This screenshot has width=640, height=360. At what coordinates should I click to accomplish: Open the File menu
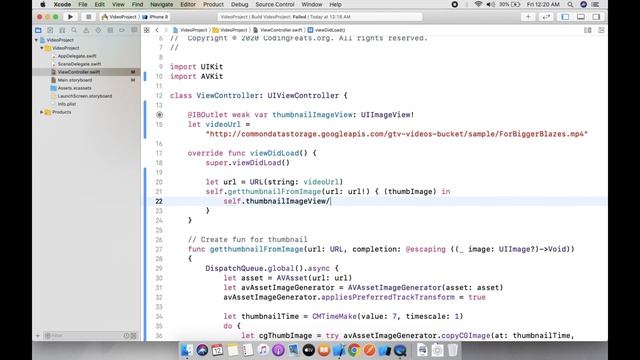(83, 4)
